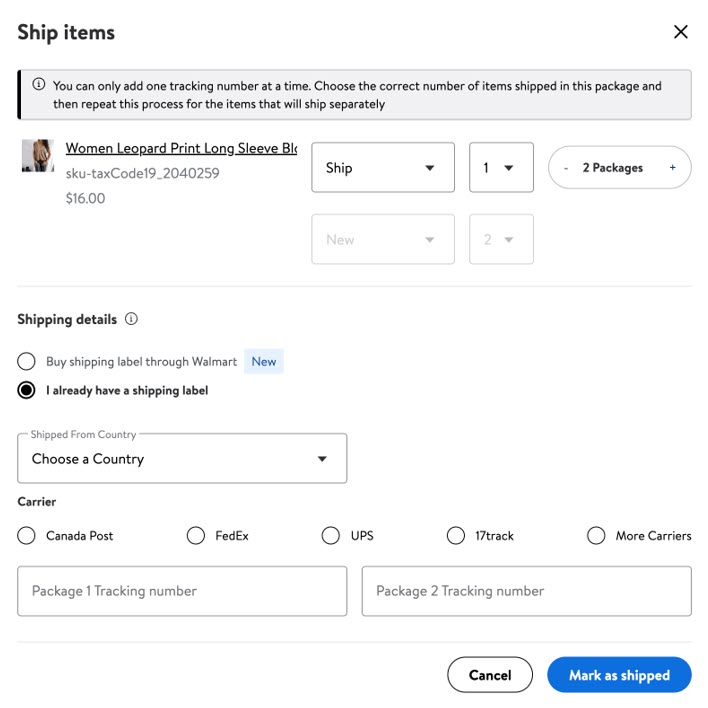Image resolution: width=708 pixels, height=708 pixels.
Task: Increase package count with plus button
Action: click(673, 168)
